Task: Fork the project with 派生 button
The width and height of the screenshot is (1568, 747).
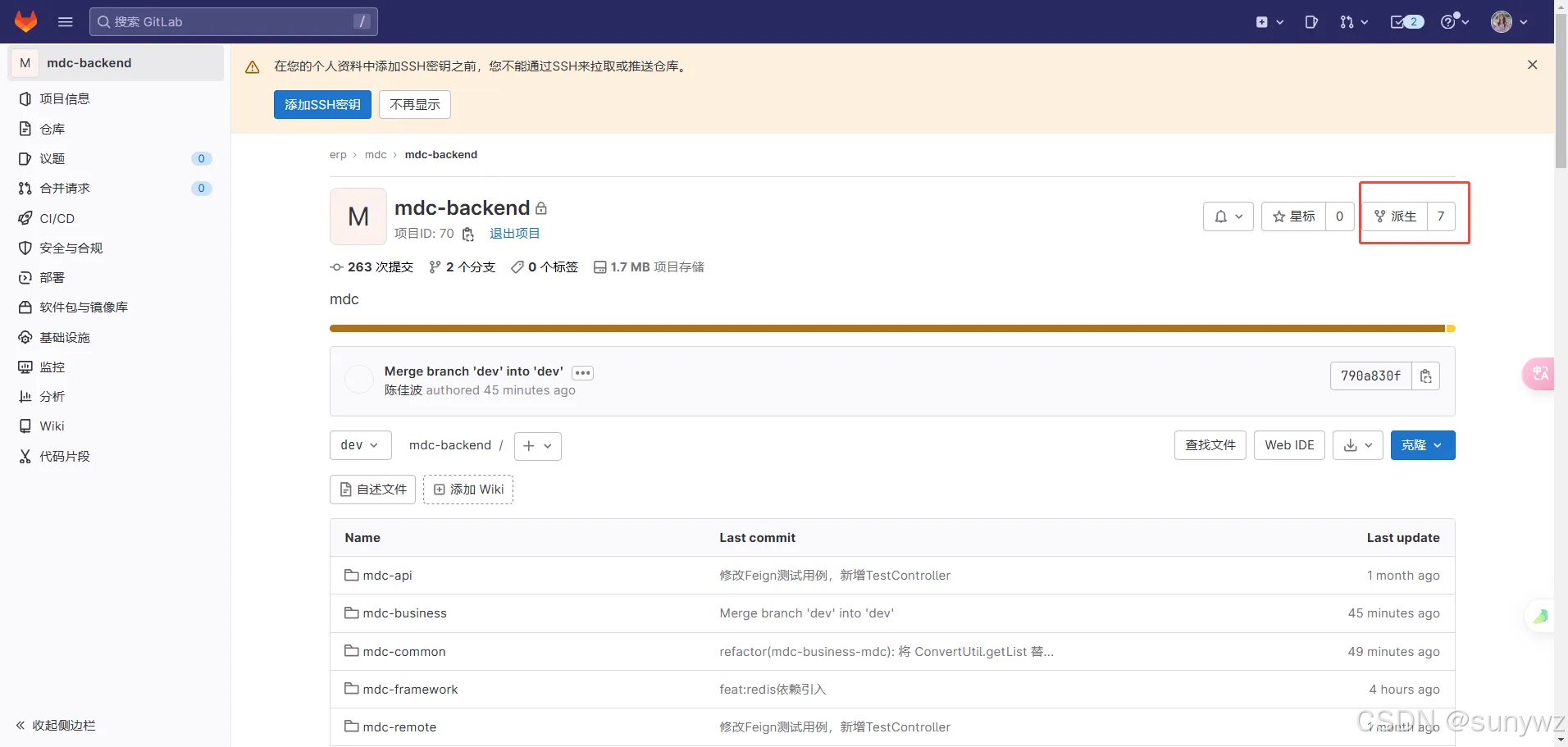Action: coord(1395,216)
